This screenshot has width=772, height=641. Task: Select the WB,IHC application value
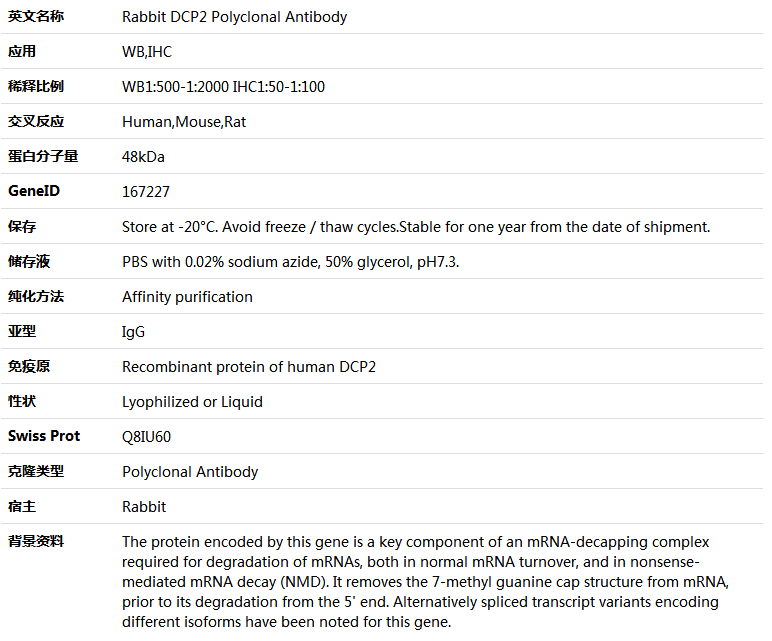coord(147,52)
